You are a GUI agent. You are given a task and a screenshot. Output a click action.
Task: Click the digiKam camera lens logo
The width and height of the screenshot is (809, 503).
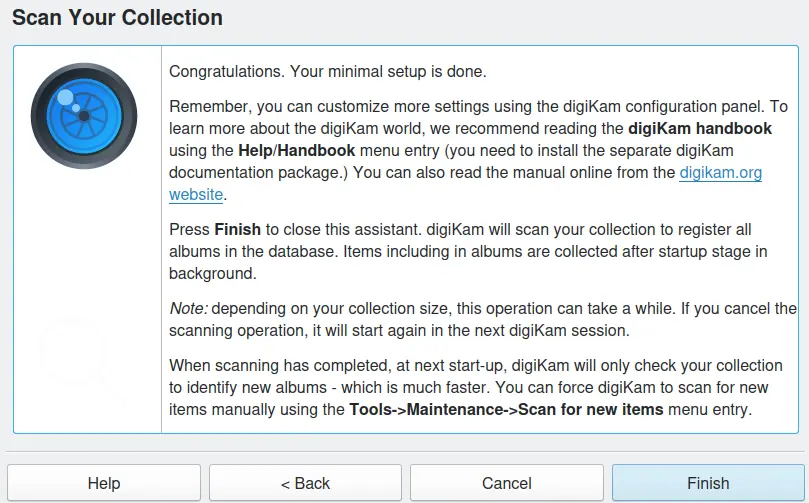[84, 116]
